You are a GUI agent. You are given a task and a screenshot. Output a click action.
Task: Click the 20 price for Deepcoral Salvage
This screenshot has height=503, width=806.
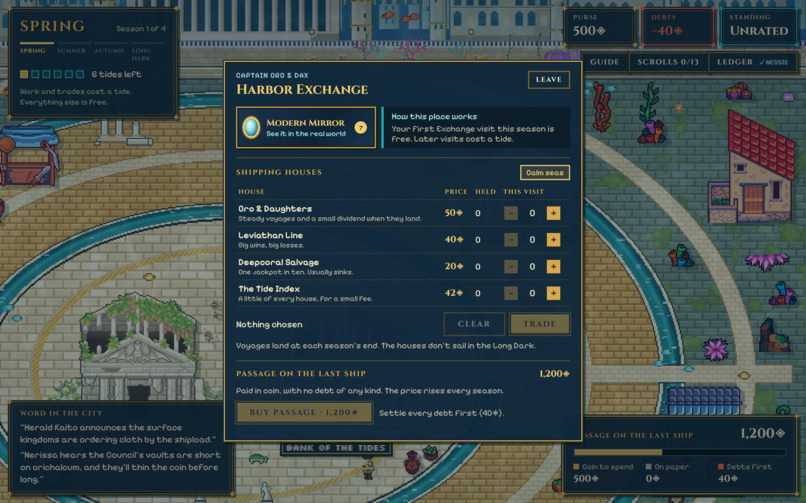pyautogui.click(x=453, y=267)
